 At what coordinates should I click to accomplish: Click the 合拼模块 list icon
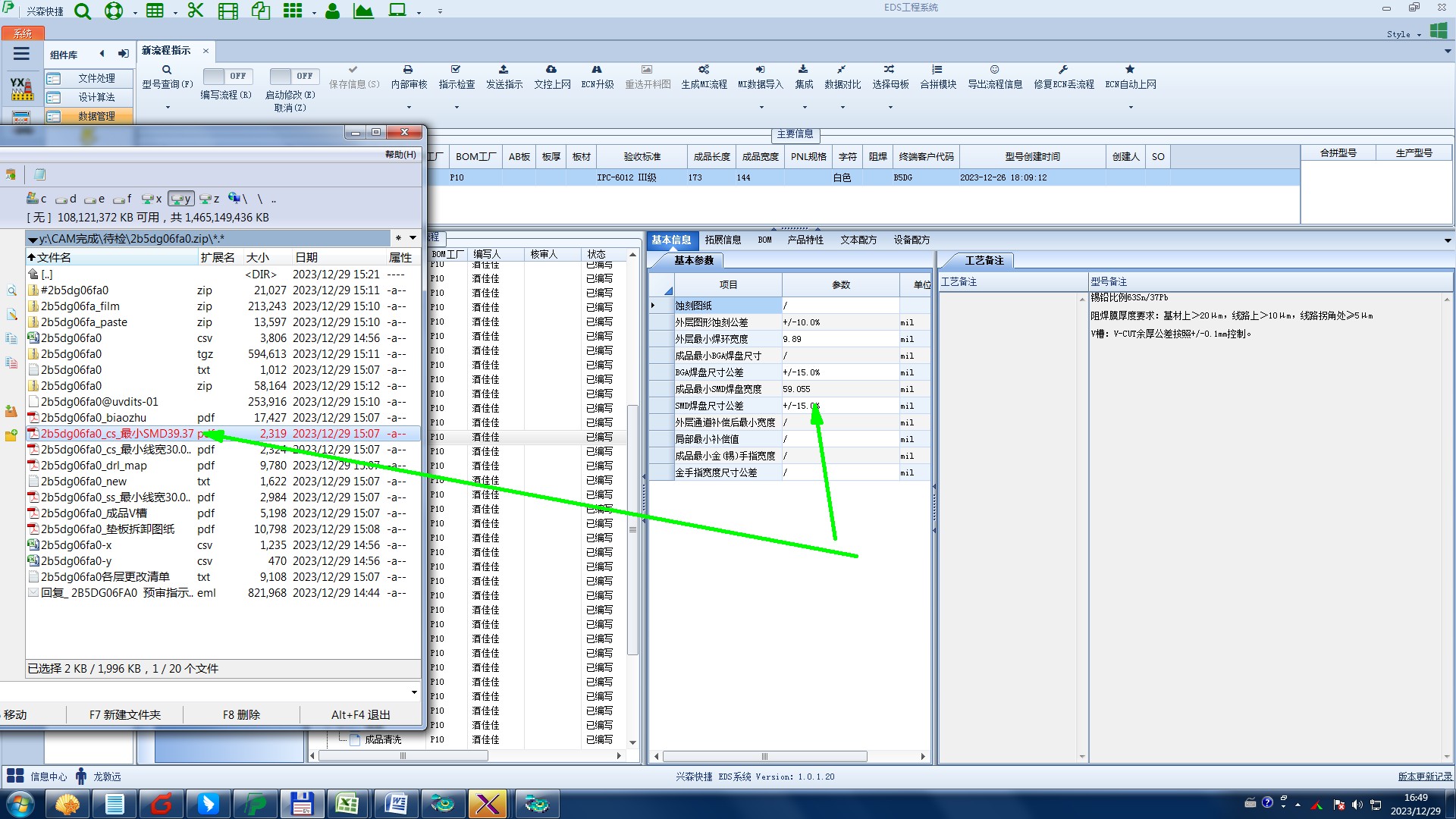(x=937, y=70)
